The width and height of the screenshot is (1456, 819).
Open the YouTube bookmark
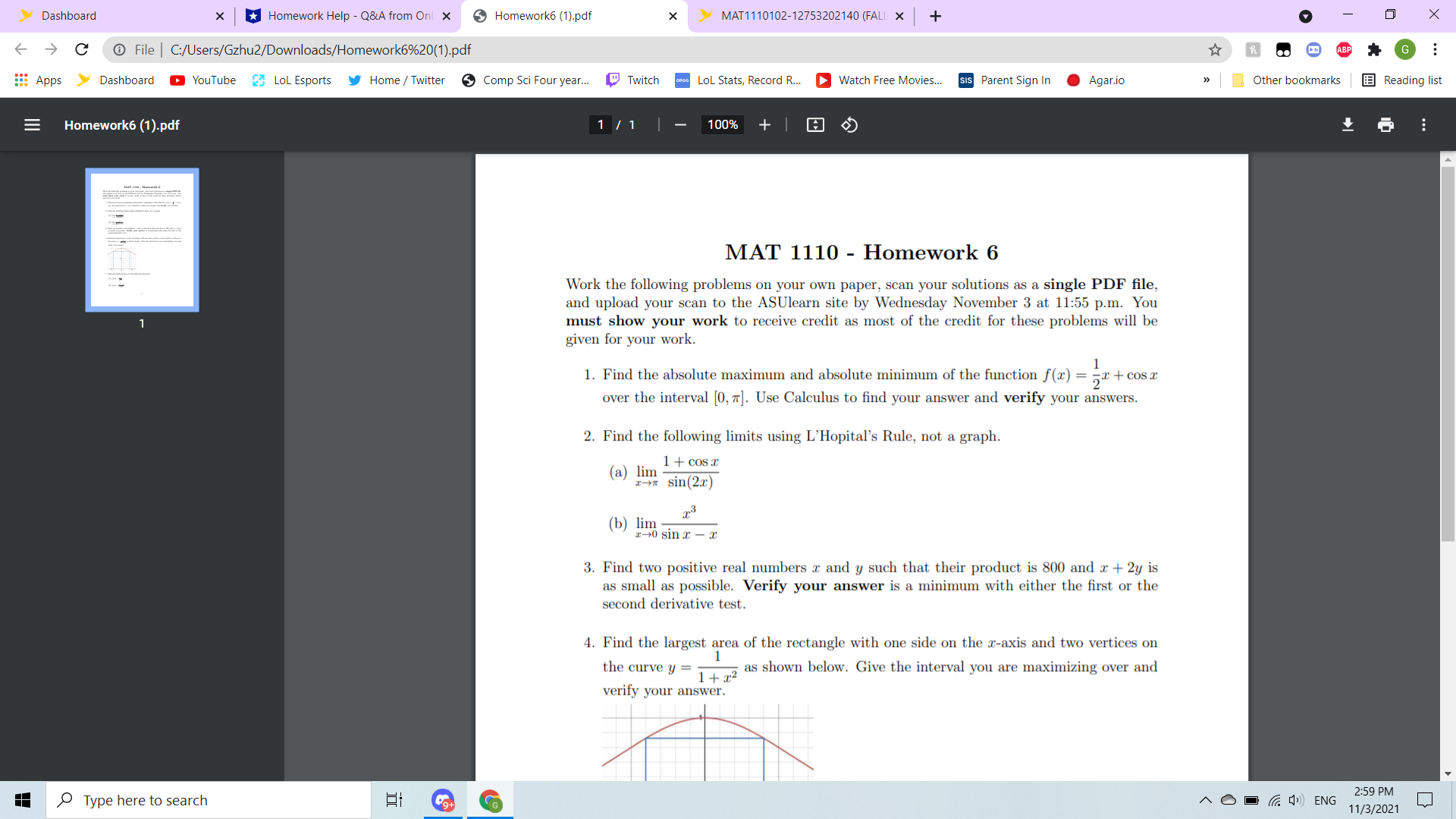click(x=202, y=80)
